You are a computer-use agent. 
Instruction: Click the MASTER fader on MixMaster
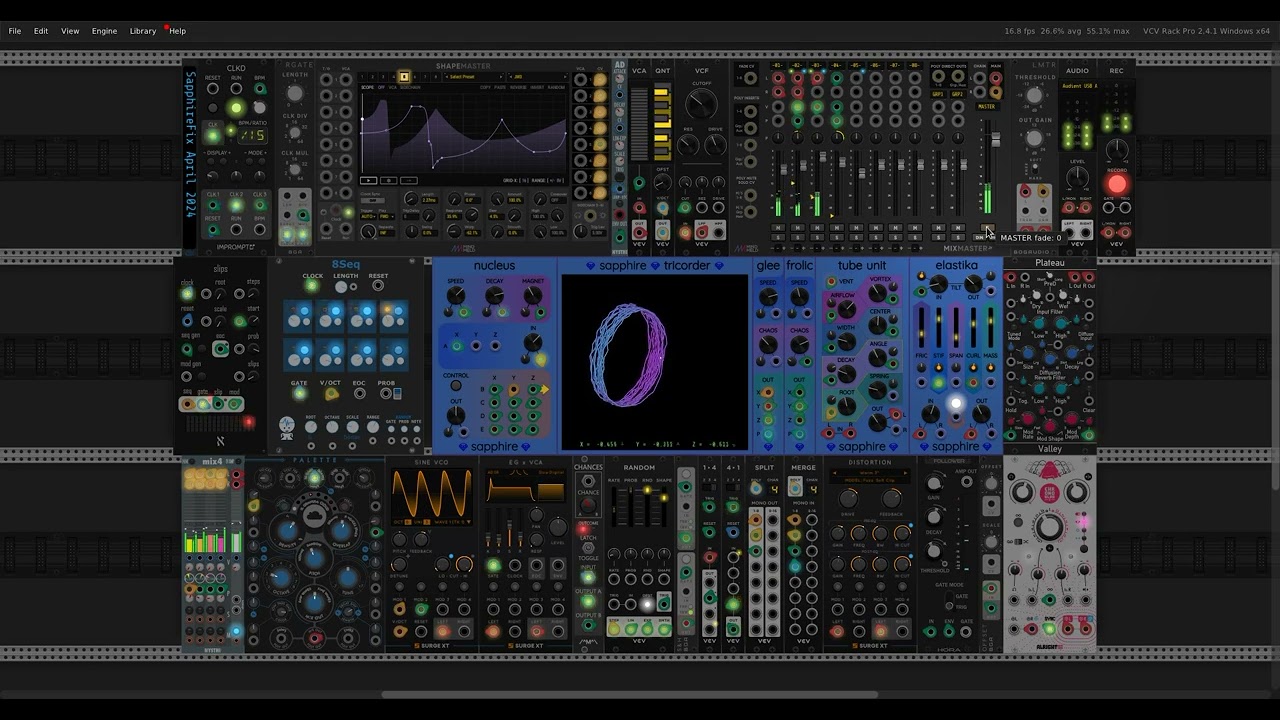(x=995, y=140)
